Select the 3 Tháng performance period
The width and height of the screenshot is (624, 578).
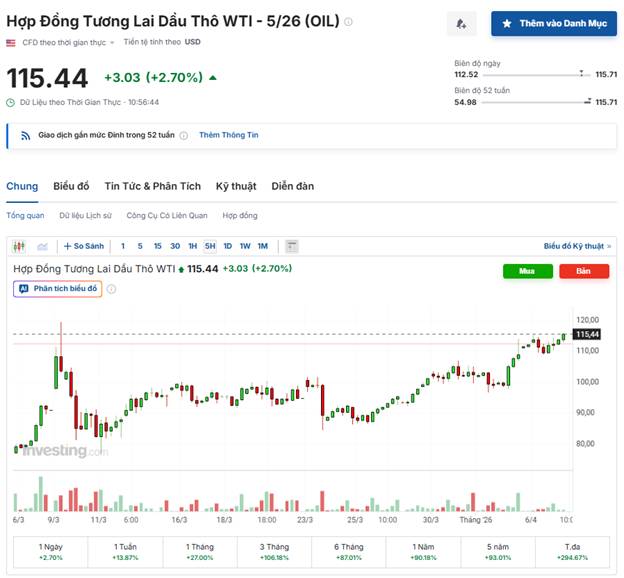click(274, 552)
